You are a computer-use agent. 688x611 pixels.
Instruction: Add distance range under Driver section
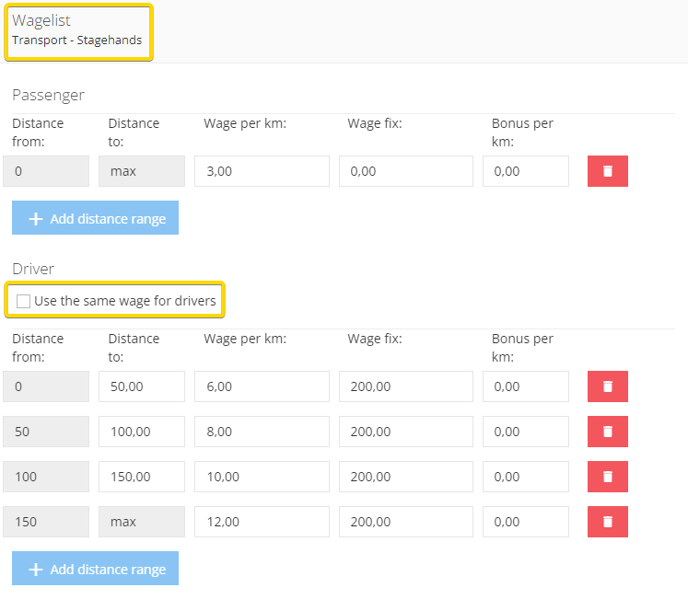click(95, 568)
